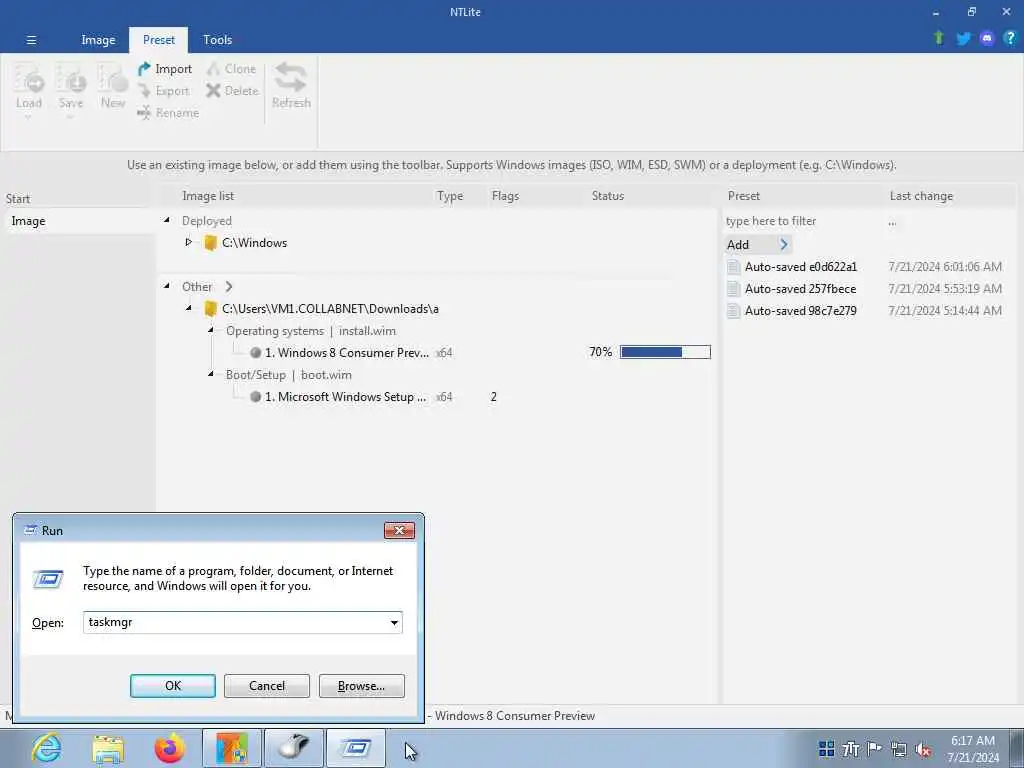Switch to the NTLite taskbar button
Image resolution: width=1024 pixels, height=768 pixels.
pyautogui.click(x=232, y=748)
